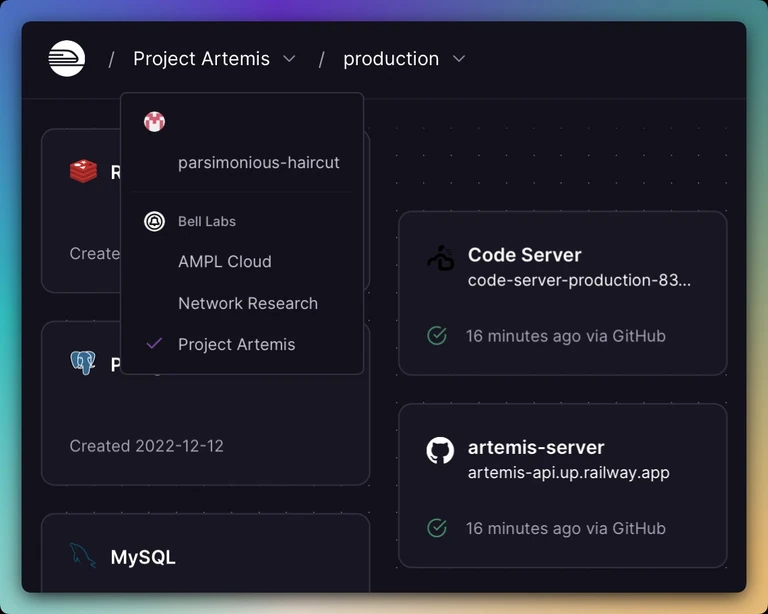Click the chevron next to production
This screenshot has height=614, width=768.
point(459,59)
